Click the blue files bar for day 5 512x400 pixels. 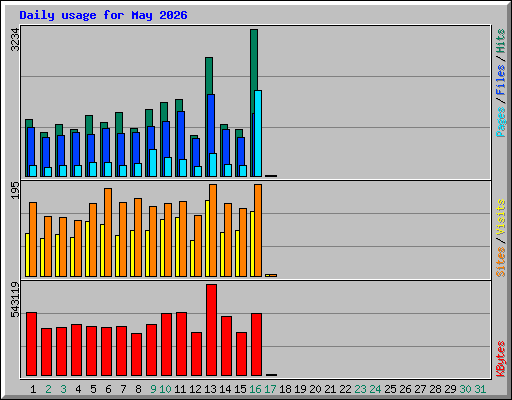(91, 148)
